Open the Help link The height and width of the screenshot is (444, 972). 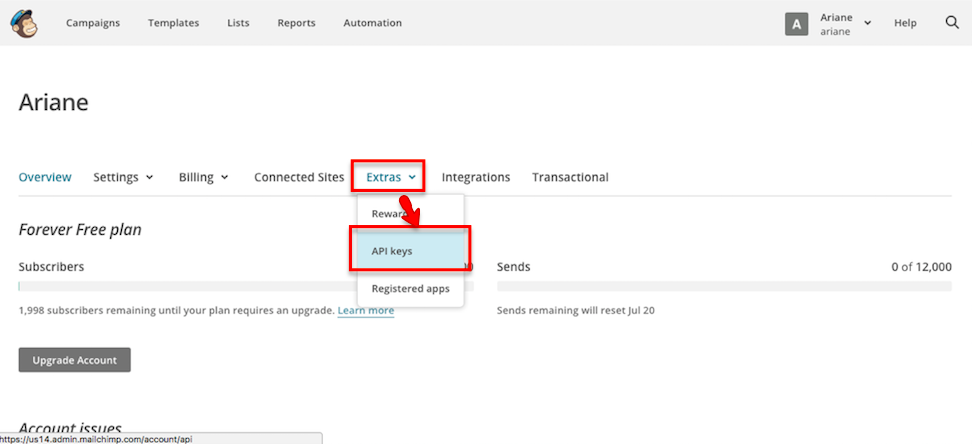click(x=905, y=23)
